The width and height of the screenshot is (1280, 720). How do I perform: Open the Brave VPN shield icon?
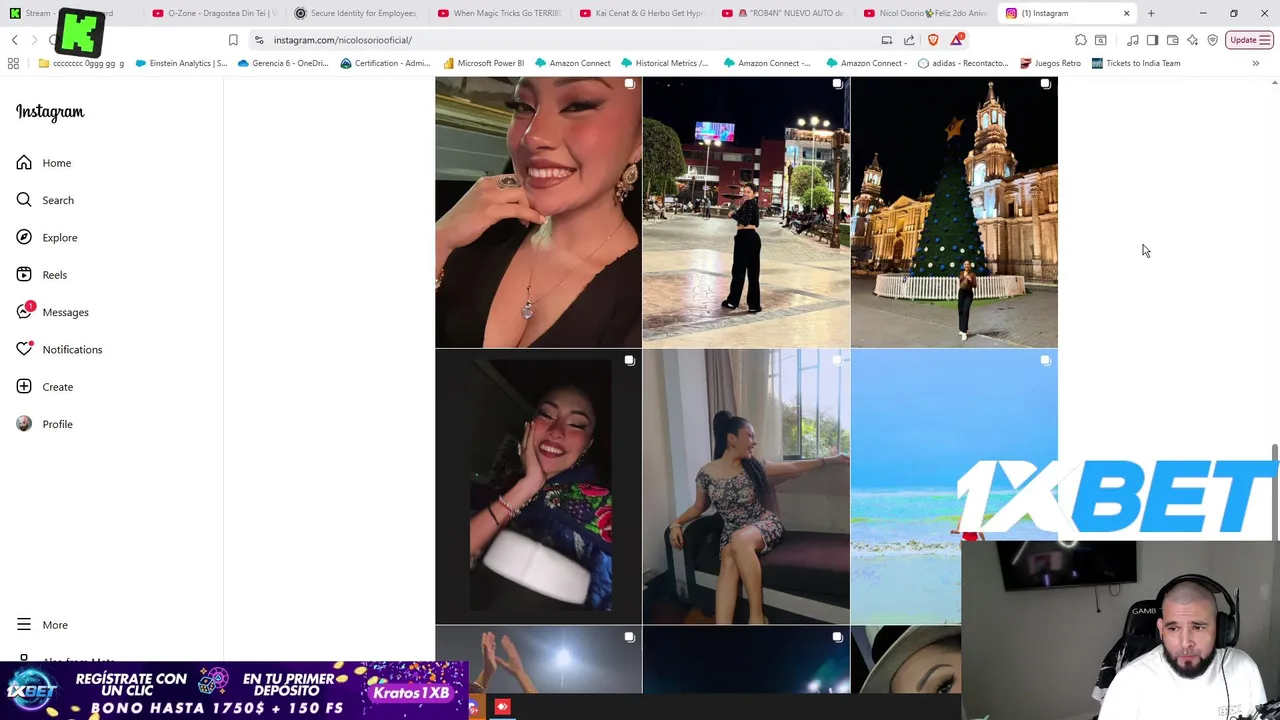click(x=1212, y=40)
